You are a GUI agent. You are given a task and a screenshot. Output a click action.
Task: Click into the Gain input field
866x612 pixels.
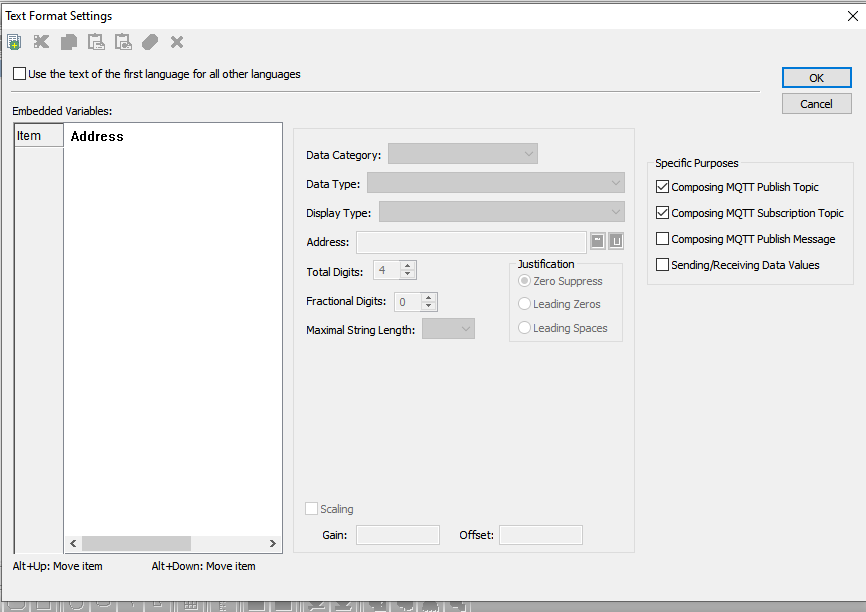click(398, 535)
